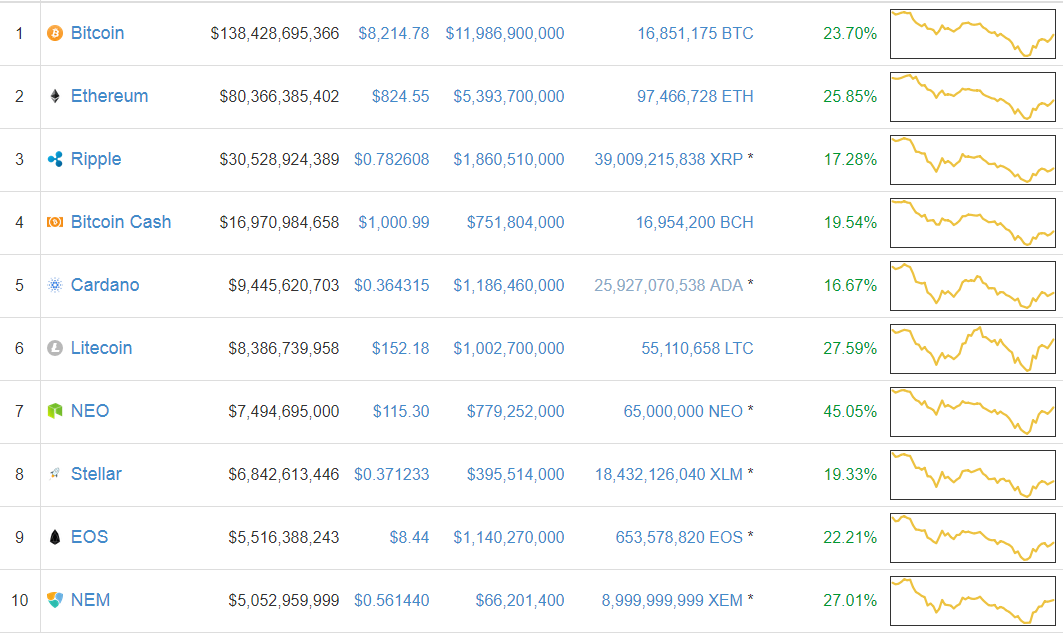Screen dimensions: 1063x633
Task: Click supply 8,999,999,999 XEM
Action: point(672,600)
